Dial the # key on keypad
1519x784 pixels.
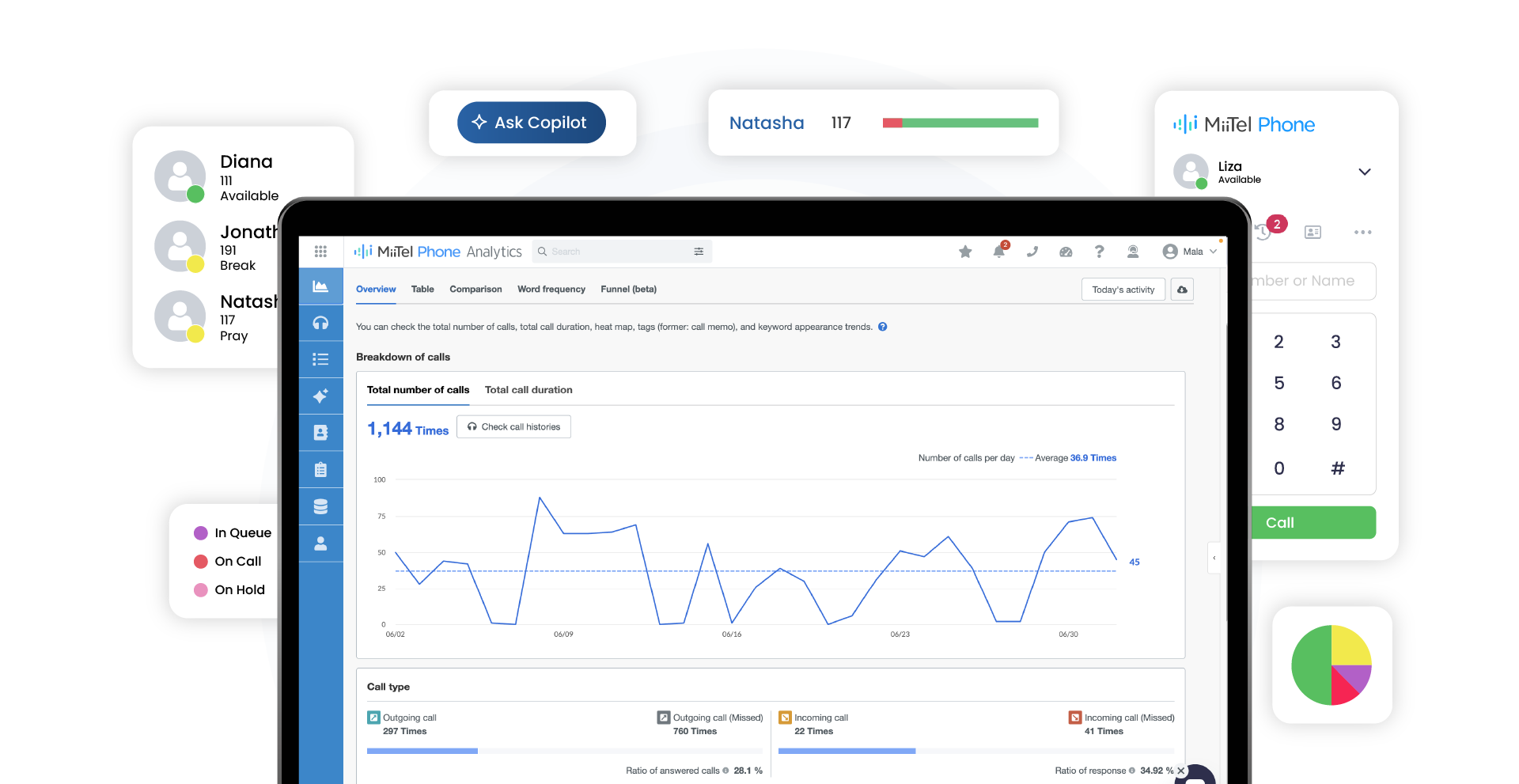pos(1337,468)
